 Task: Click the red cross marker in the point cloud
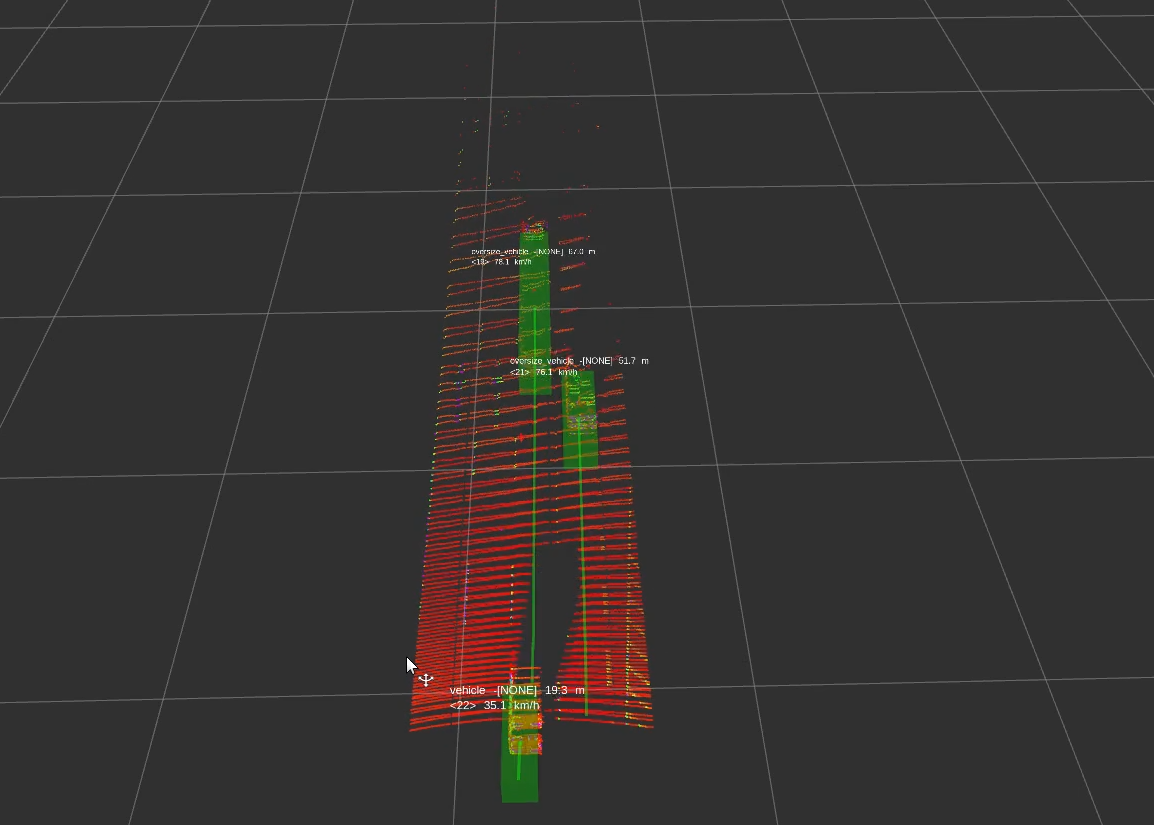pos(519,438)
